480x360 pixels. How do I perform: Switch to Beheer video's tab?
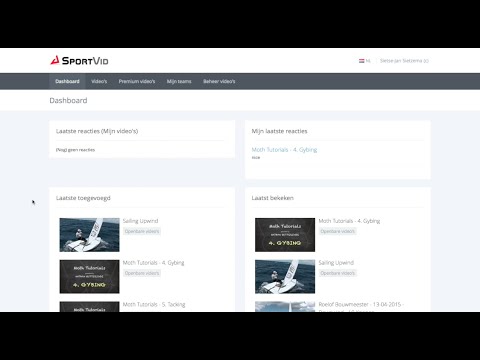point(219,81)
